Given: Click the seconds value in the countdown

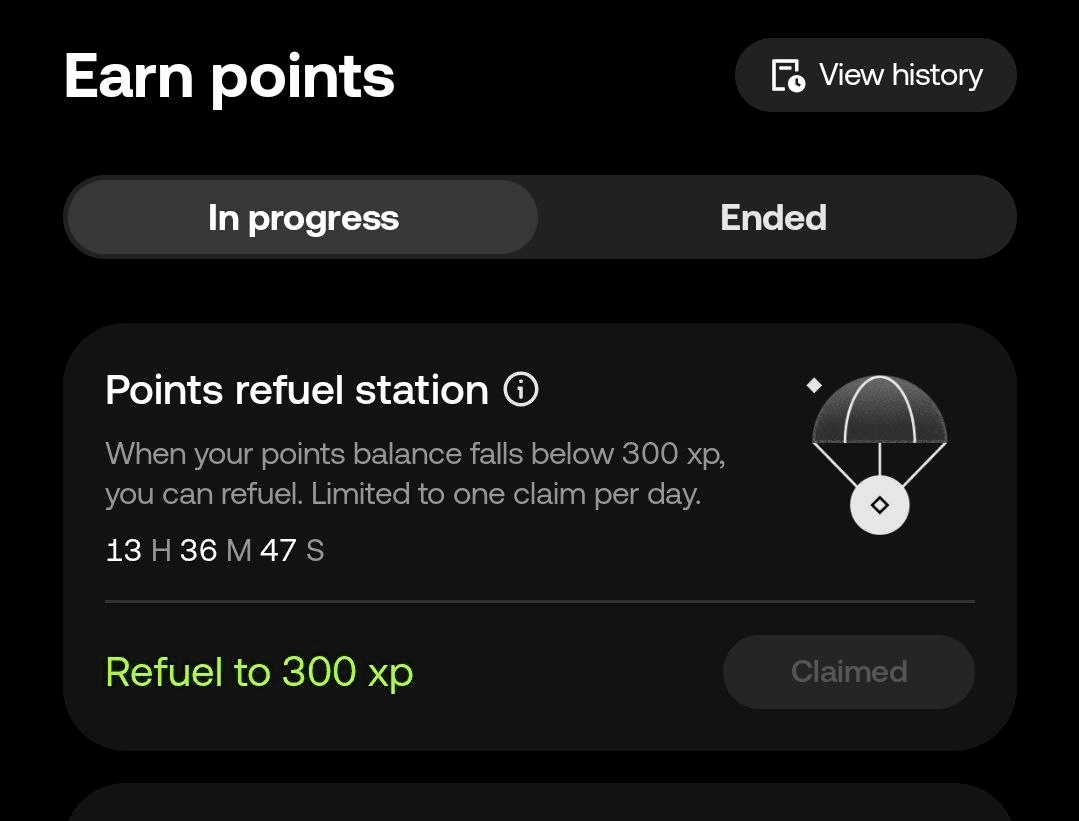Looking at the screenshot, I should [278, 551].
